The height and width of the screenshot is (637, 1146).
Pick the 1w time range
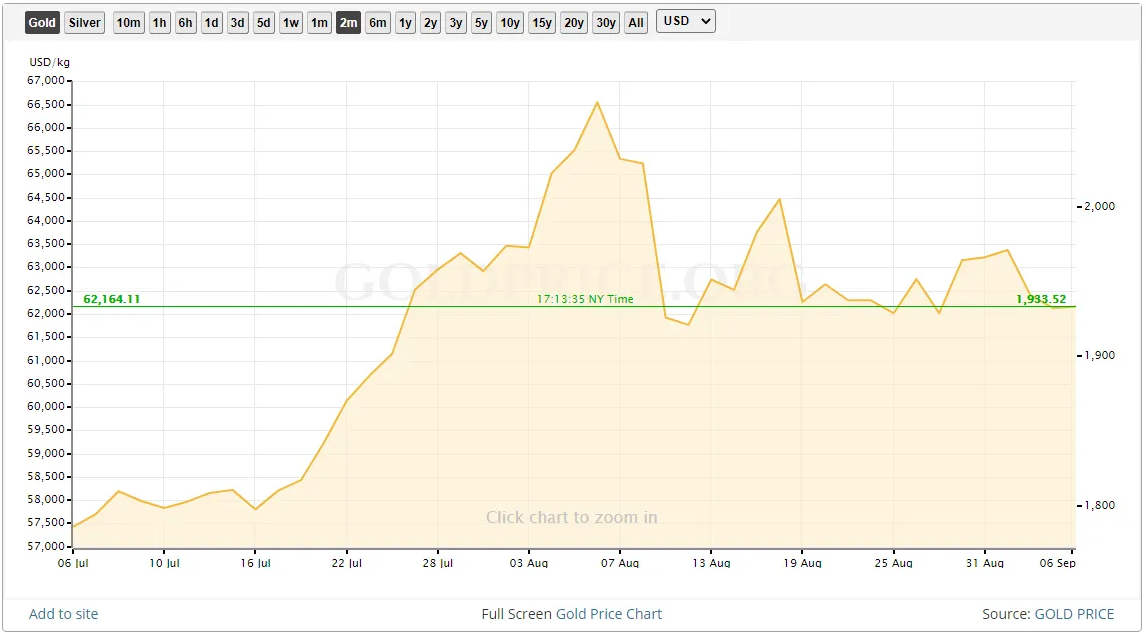coord(291,23)
